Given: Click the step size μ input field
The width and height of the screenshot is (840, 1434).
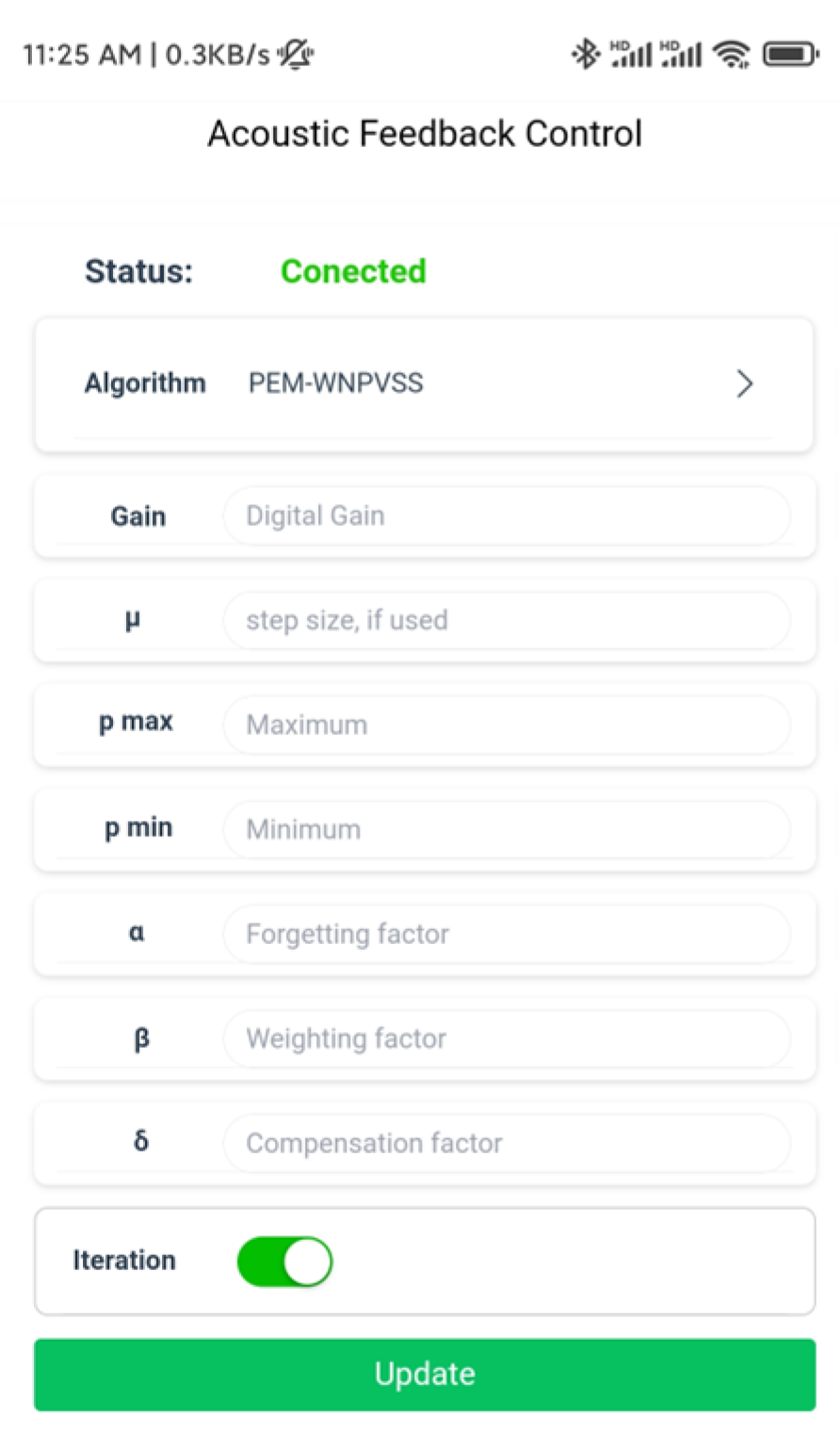Looking at the screenshot, I should click(506, 620).
